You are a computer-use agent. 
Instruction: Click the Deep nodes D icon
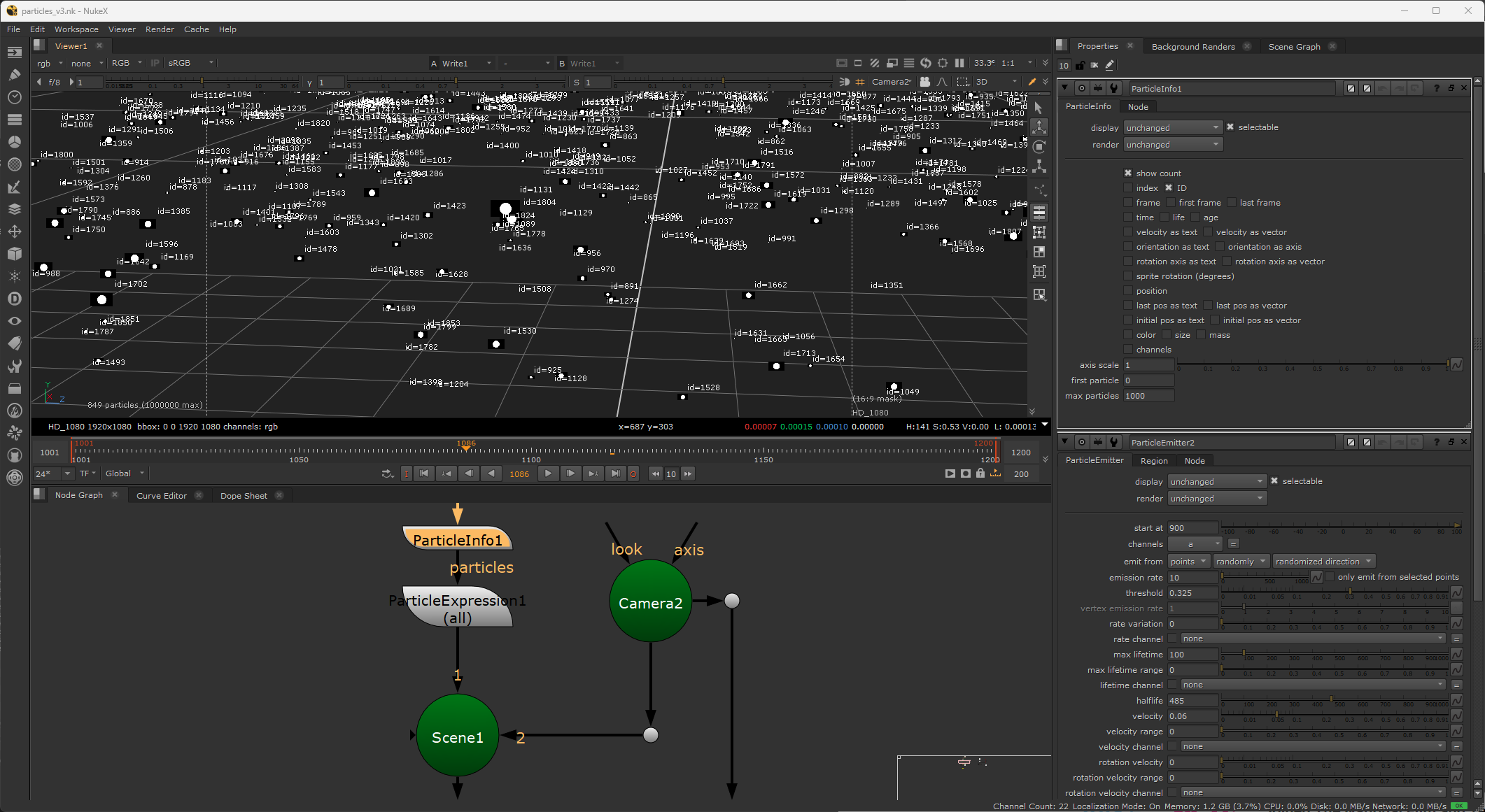[x=14, y=299]
